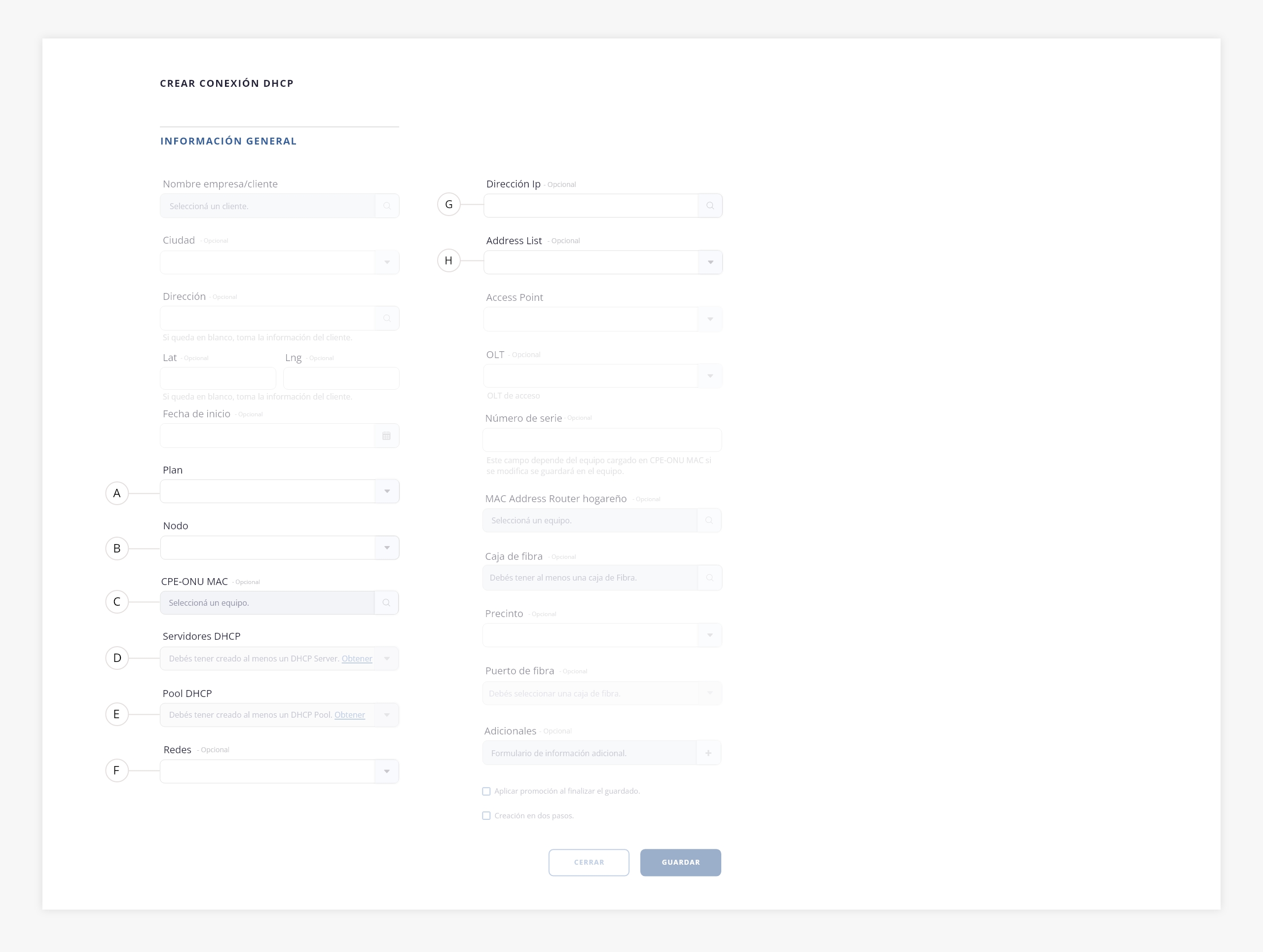Click search icon in MAC Address Router field

(709, 520)
